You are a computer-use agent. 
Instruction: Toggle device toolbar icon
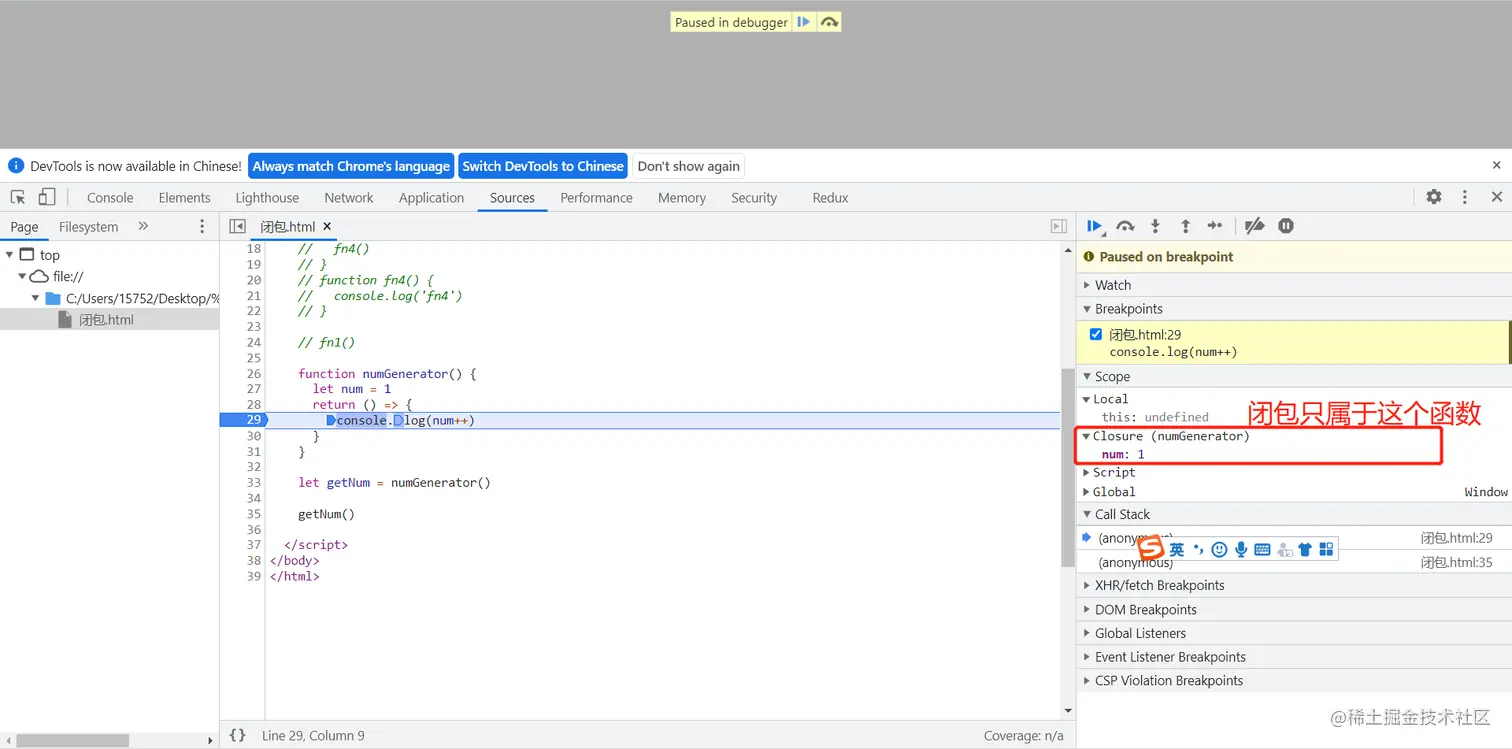tap(47, 197)
